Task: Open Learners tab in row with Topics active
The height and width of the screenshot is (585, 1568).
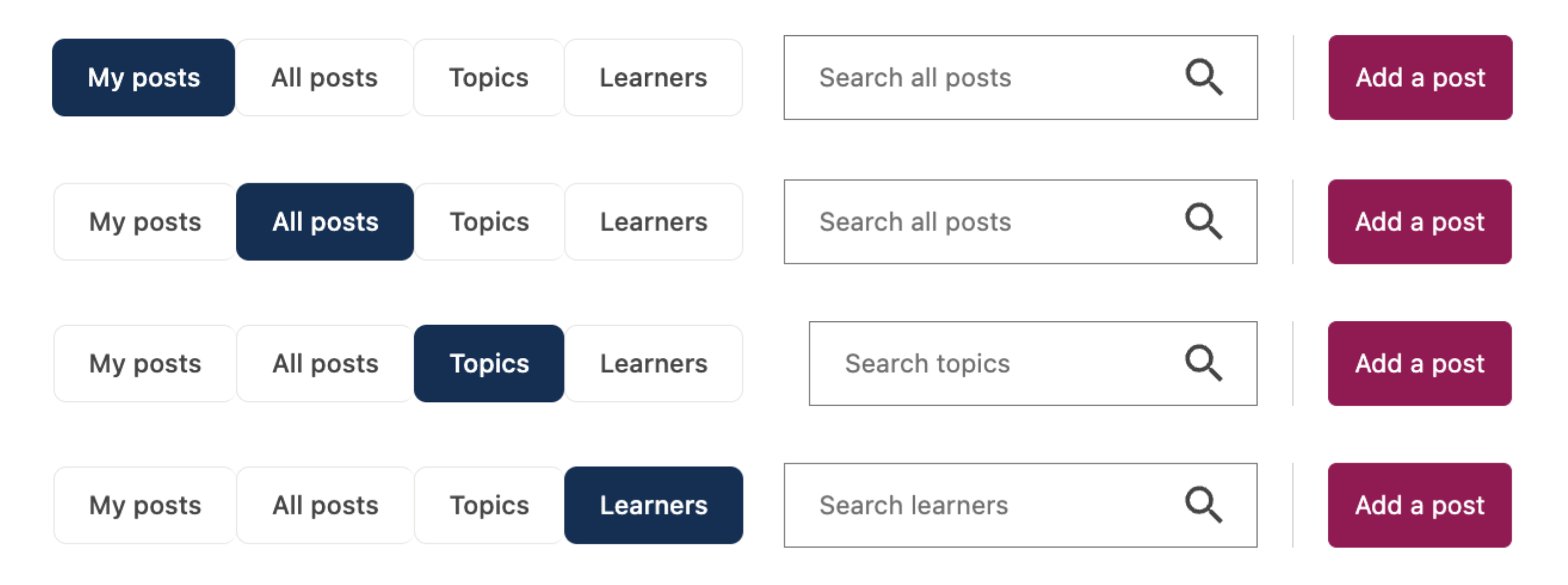Action: (x=653, y=363)
